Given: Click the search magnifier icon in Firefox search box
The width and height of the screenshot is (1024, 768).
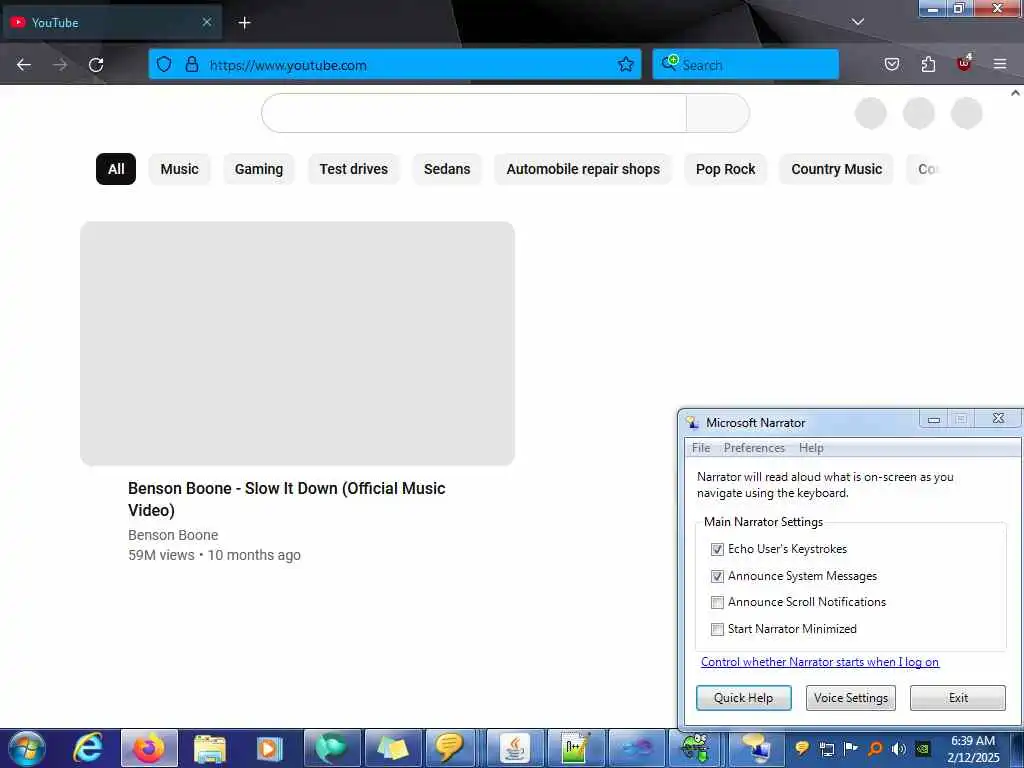Looking at the screenshot, I should coord(669,63).
